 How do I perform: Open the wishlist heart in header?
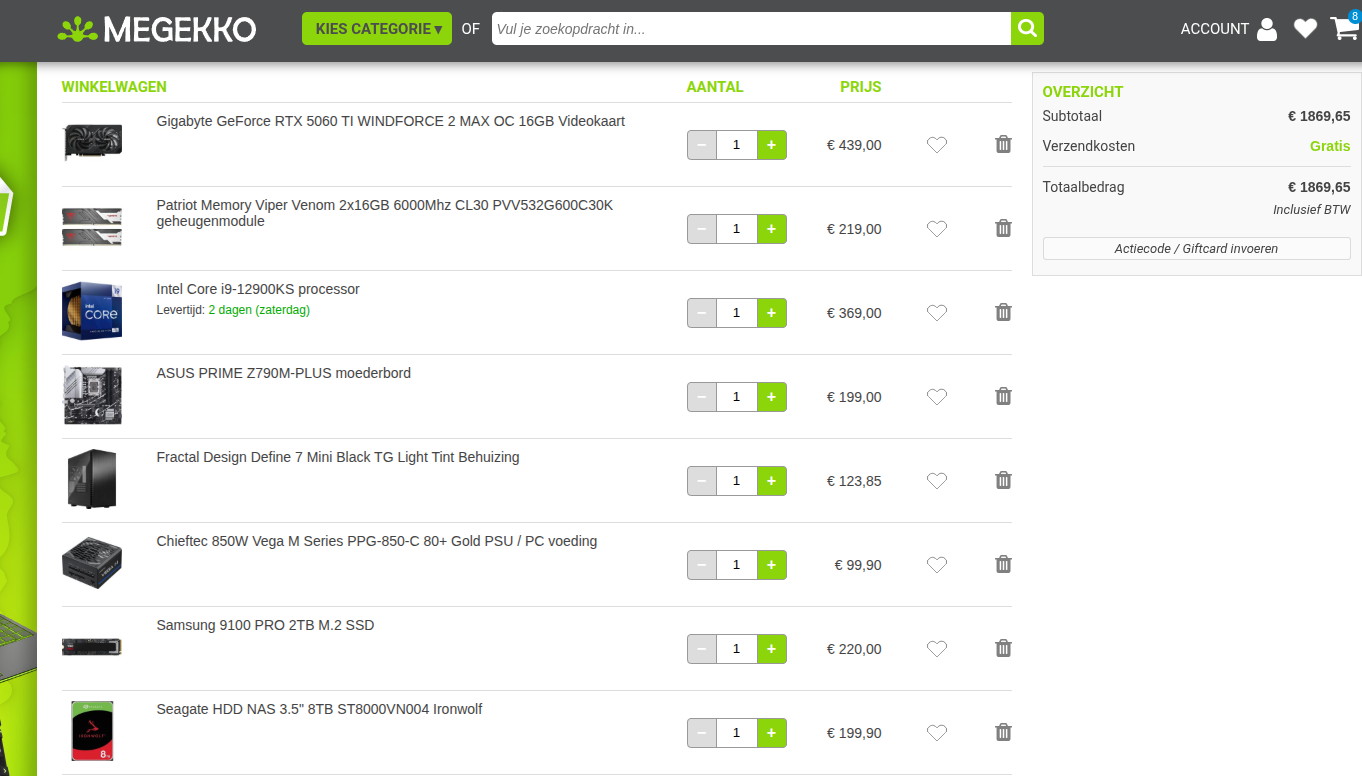pos(1305,29)
